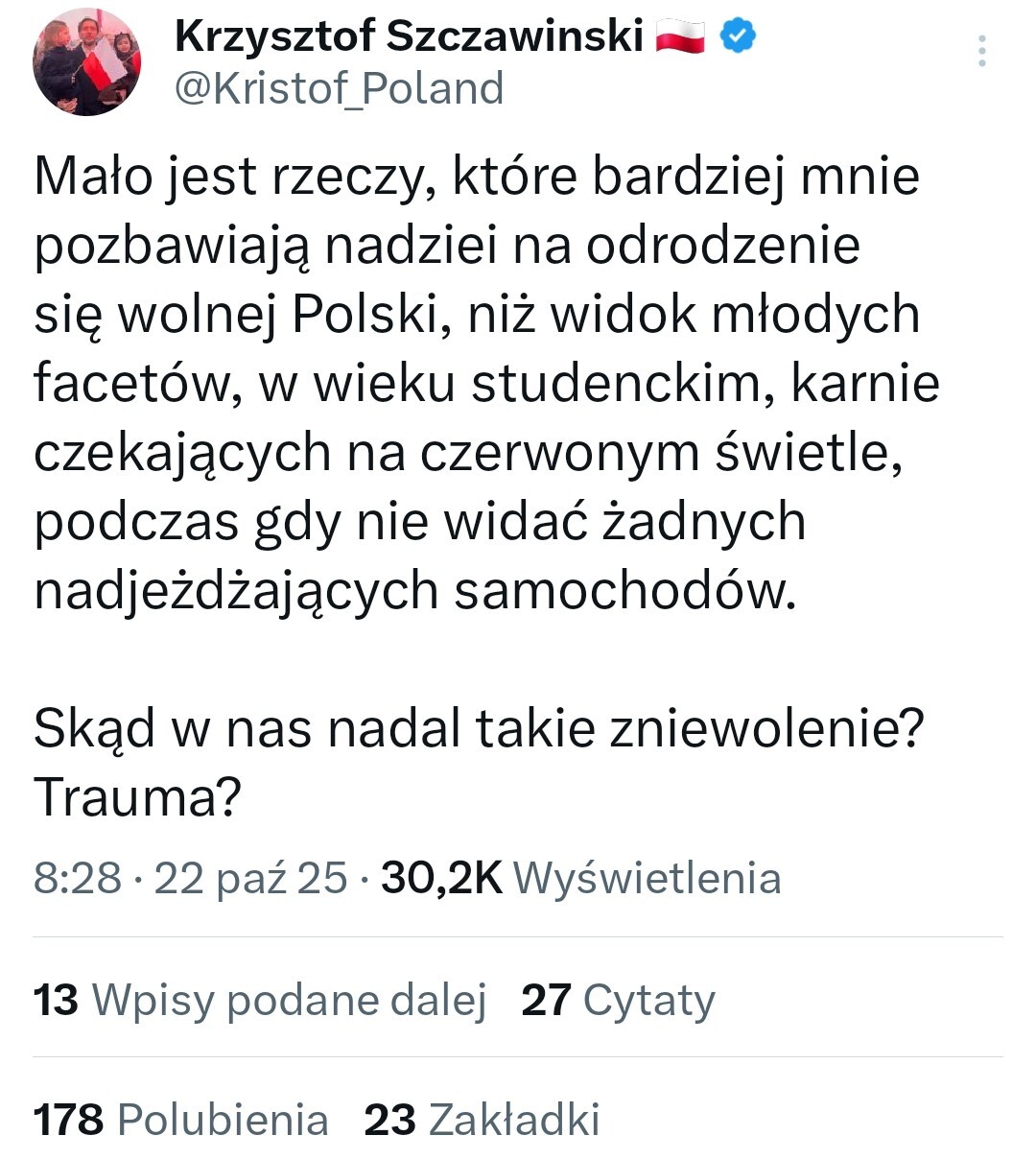Click the word "Trauma?" in the tweet
The height and width of the screenshot is (1159, 1036).
click(136, 796)
